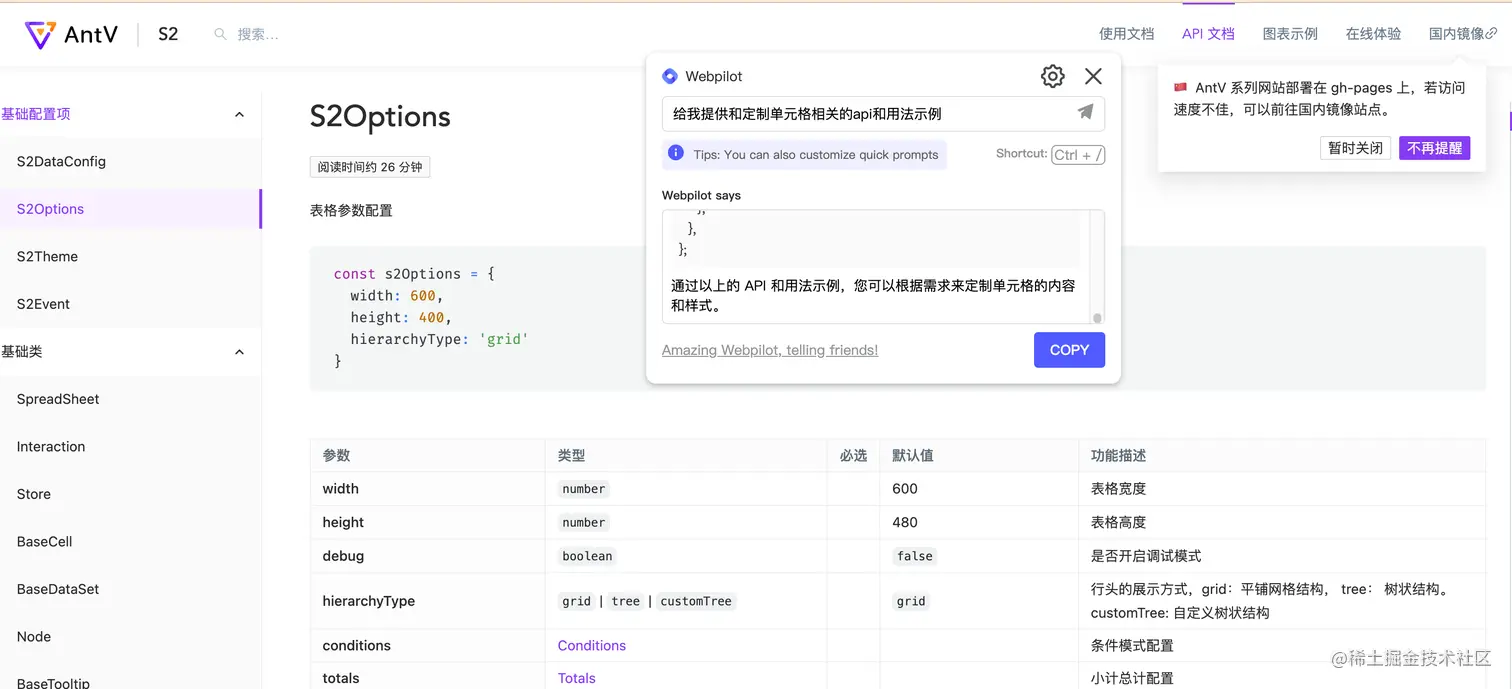Image resolution: width=1512 pixels, height=689 pixels.
Task: Click the Webpilot response text area
Action: point(883,266)
